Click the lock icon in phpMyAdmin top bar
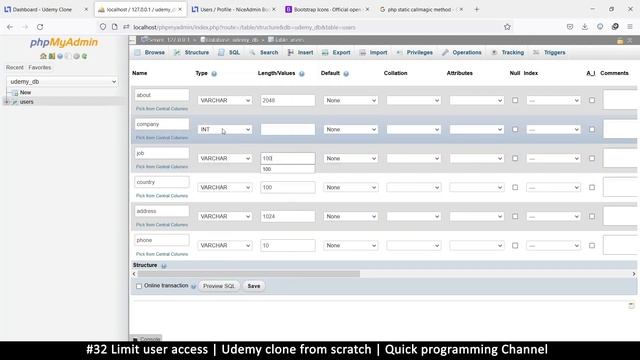640x360 pixels. tap(620, 40)
